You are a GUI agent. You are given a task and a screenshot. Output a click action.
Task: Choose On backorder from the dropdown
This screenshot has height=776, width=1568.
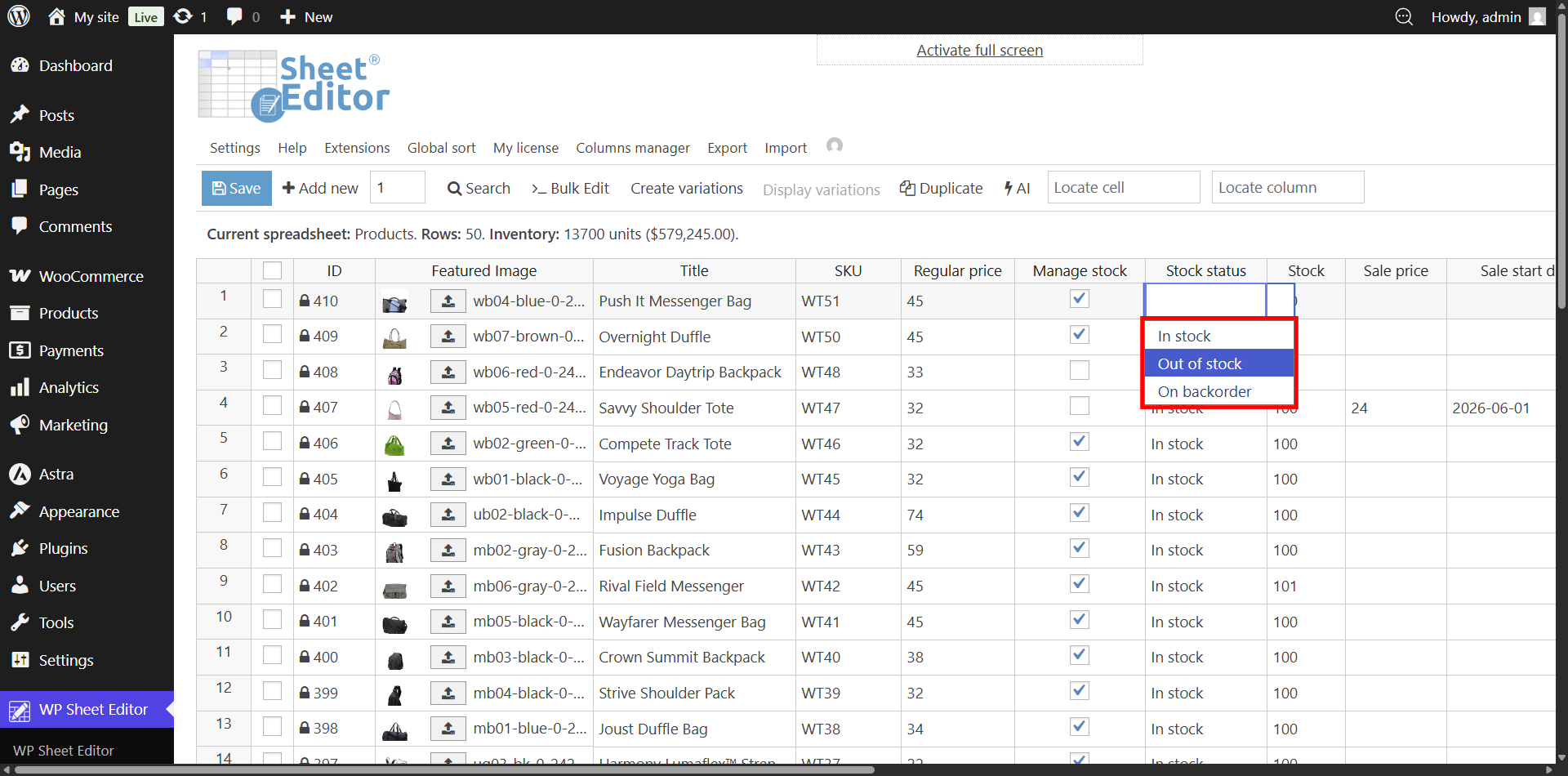[x=1219, y=391]
